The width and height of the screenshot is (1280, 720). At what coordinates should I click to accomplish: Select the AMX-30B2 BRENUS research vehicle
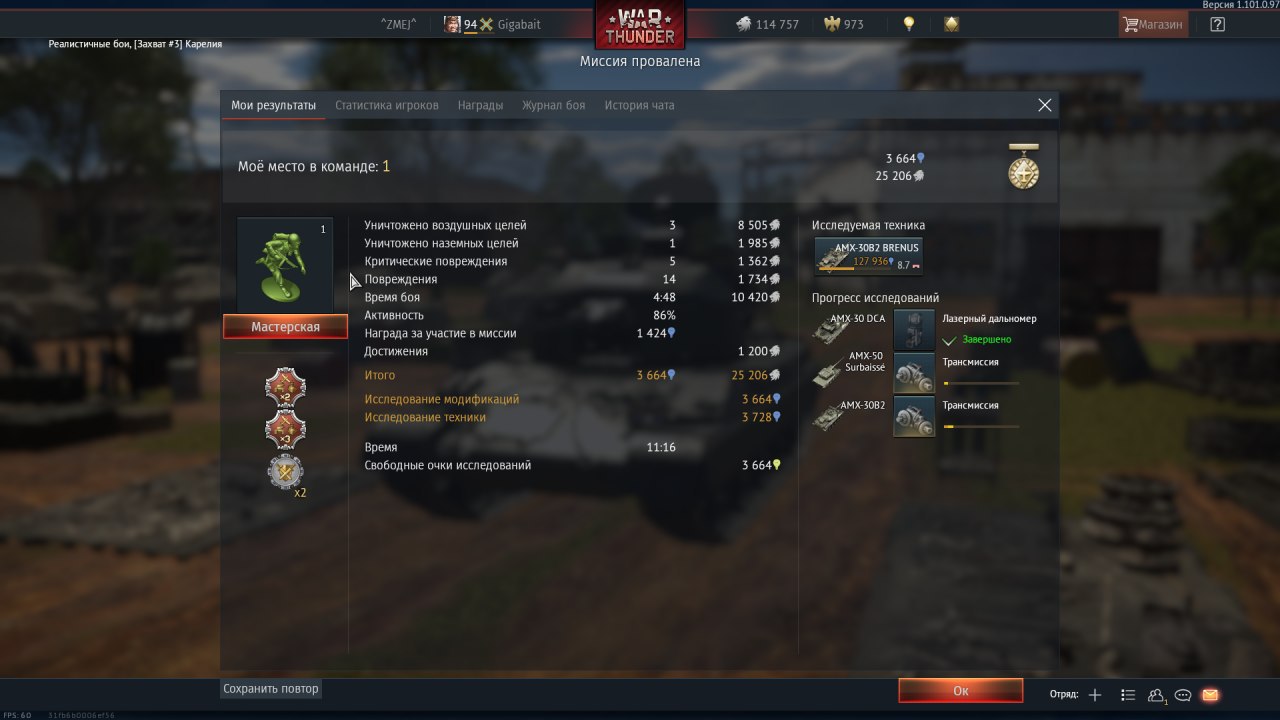coord(868,256)
